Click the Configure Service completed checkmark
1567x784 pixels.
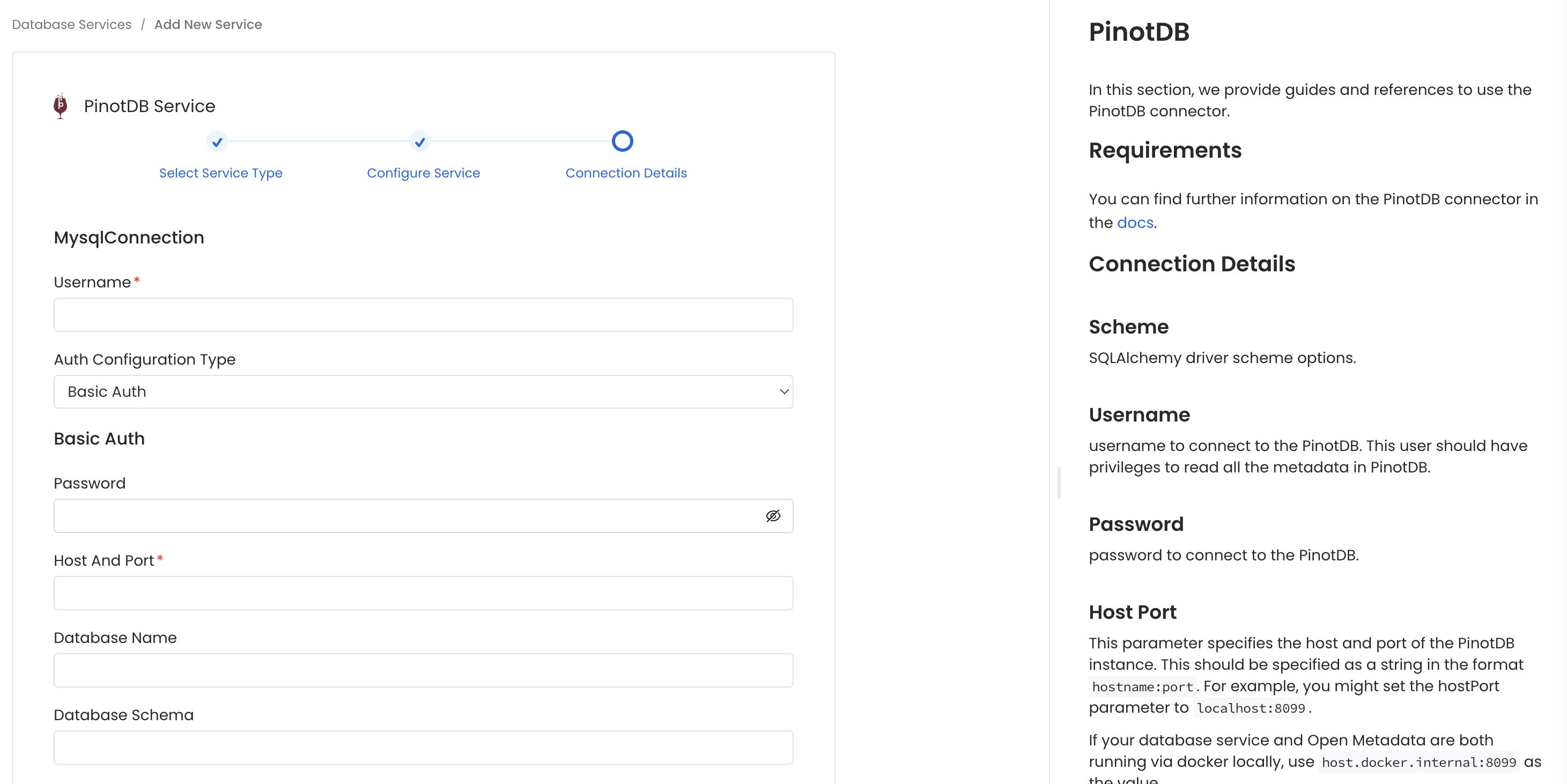pos(420,142)
